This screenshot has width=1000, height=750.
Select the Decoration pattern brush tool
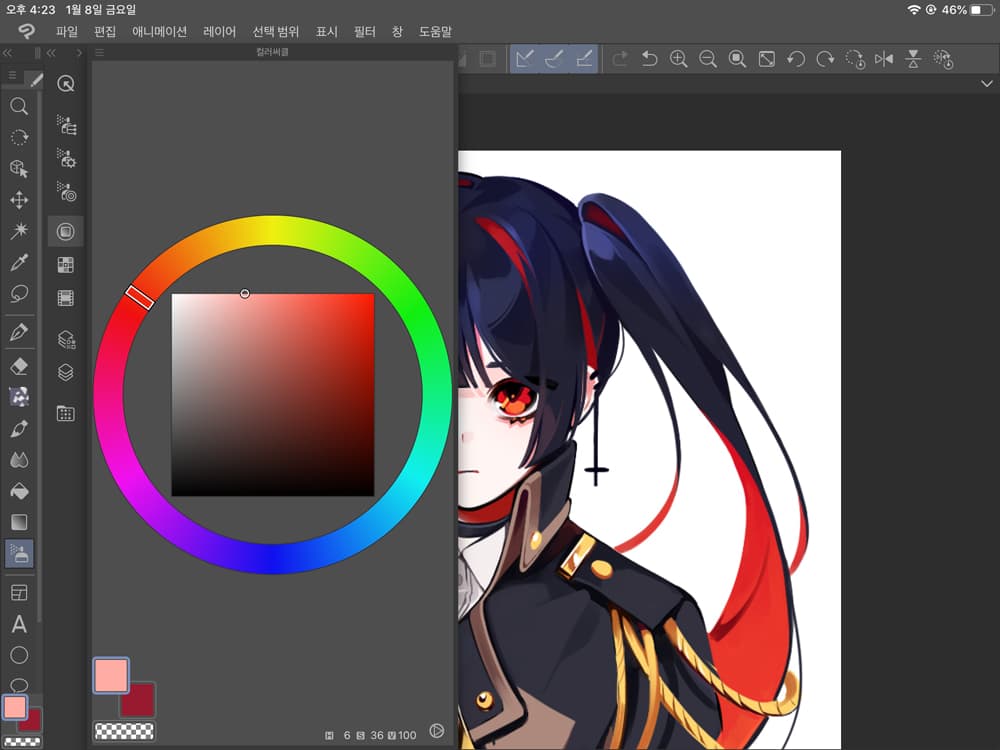[x=19, y=397]
